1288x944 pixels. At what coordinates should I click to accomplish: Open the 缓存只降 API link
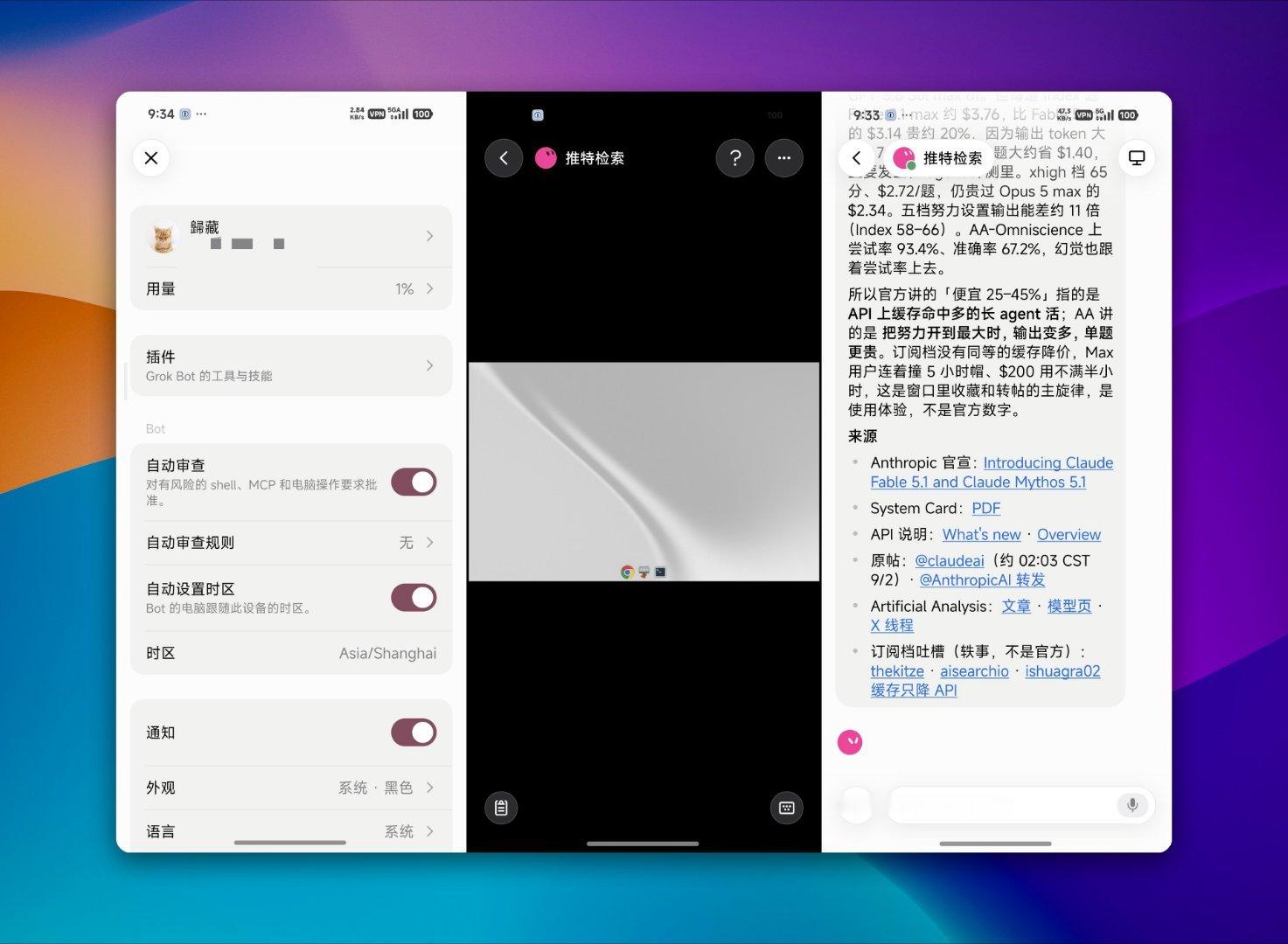pos(914,690)
